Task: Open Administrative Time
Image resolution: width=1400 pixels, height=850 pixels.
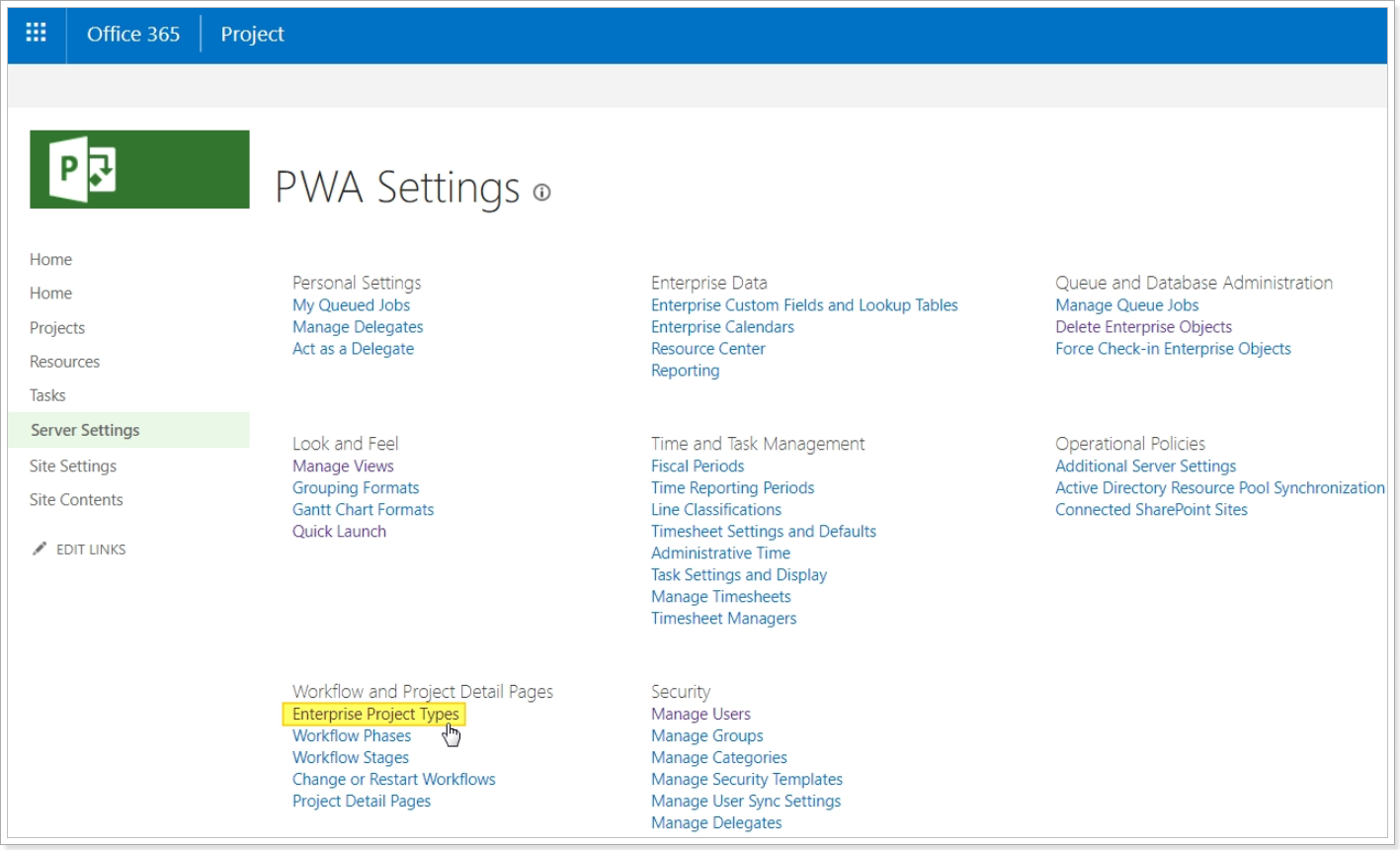Action: 720,553
